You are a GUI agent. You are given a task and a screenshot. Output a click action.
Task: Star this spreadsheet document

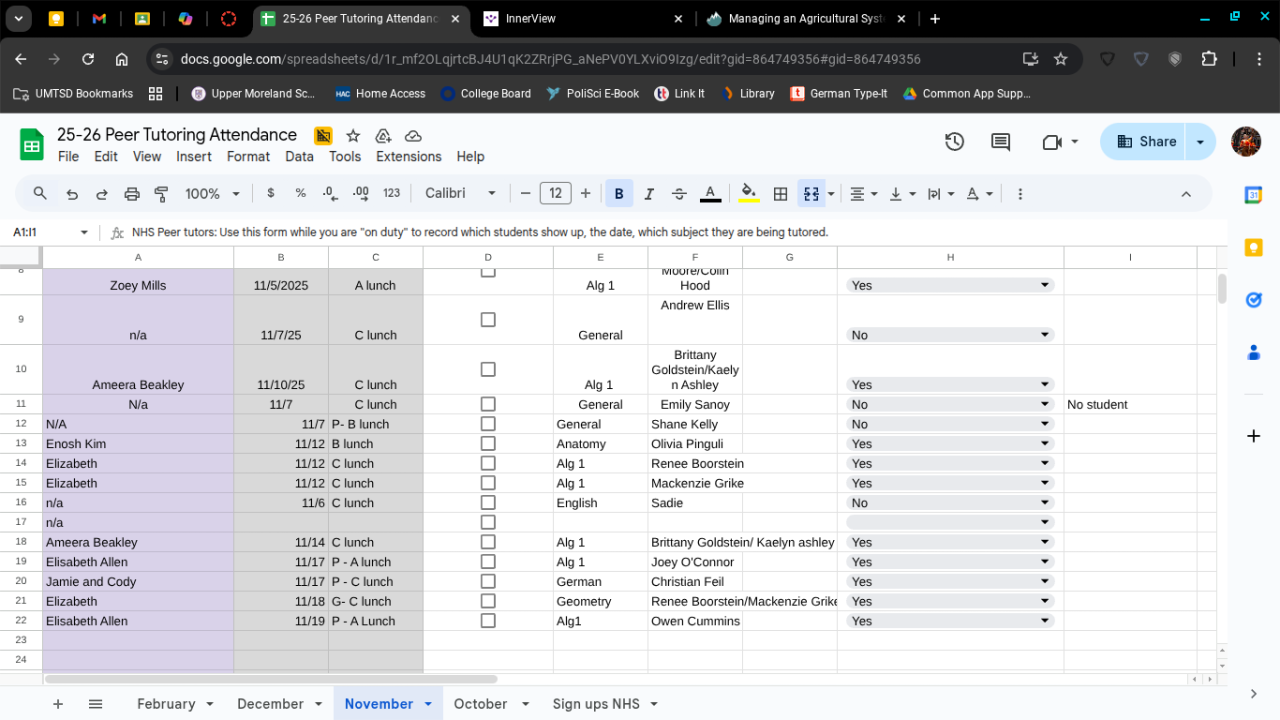[353, 136]
